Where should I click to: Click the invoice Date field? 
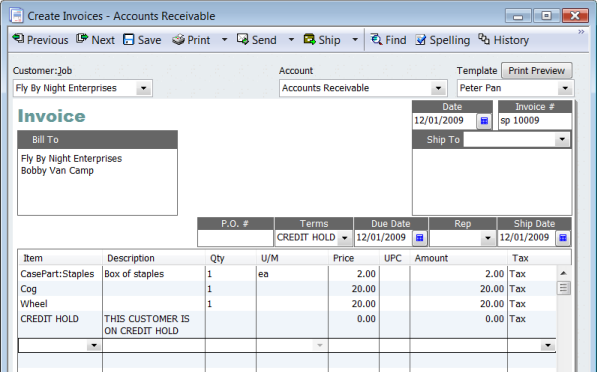[x=444, y=121]
